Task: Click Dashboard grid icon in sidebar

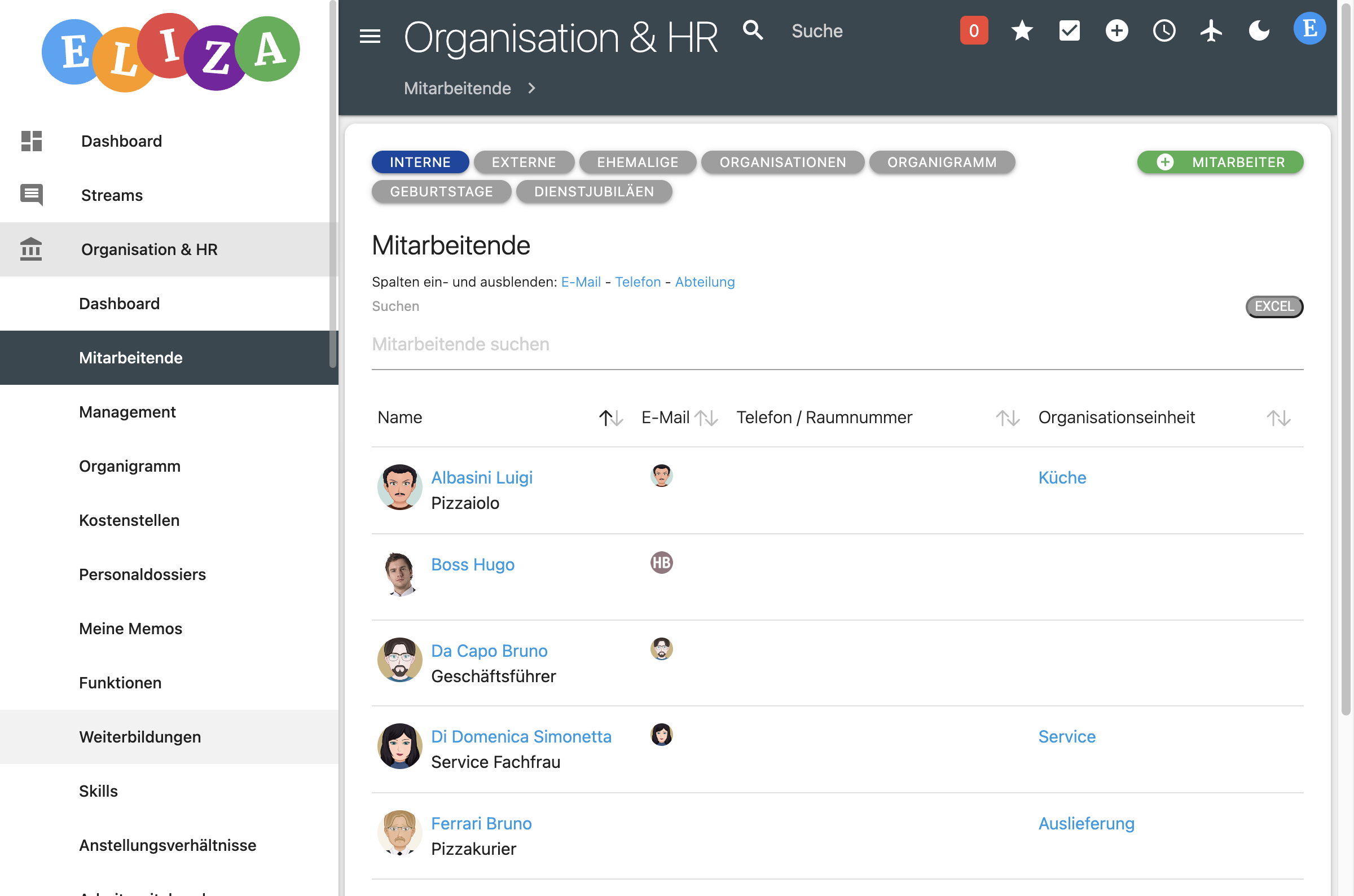Action: [32, 141]
